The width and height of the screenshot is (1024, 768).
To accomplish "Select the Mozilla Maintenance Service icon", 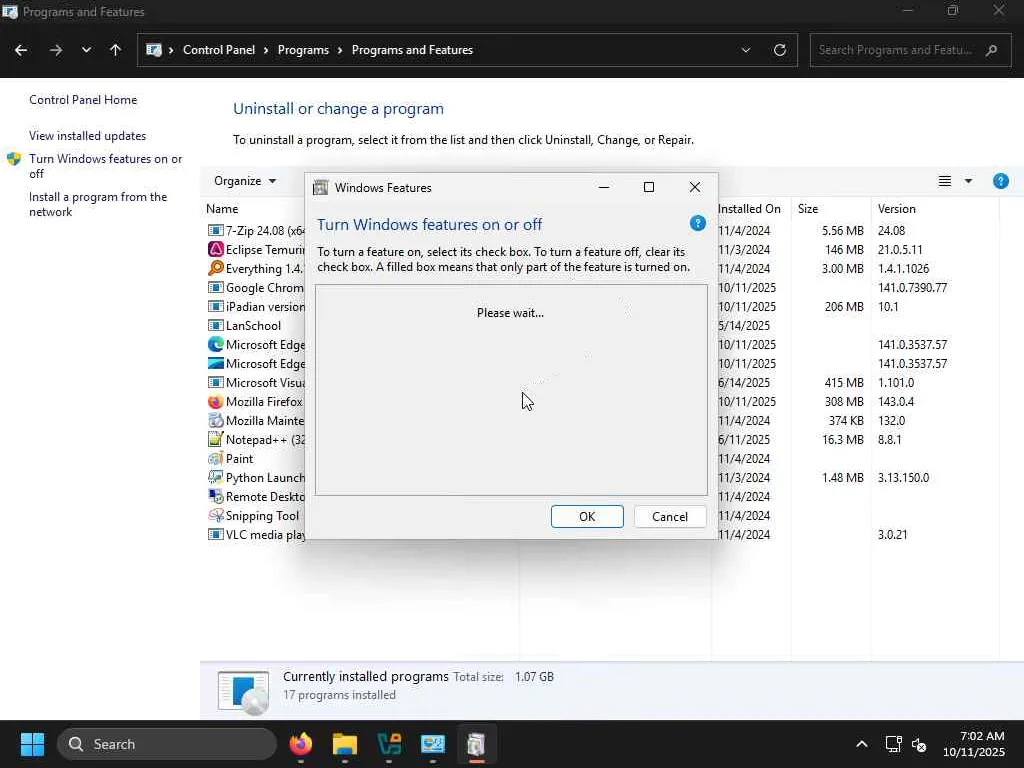I will [216, 421].
